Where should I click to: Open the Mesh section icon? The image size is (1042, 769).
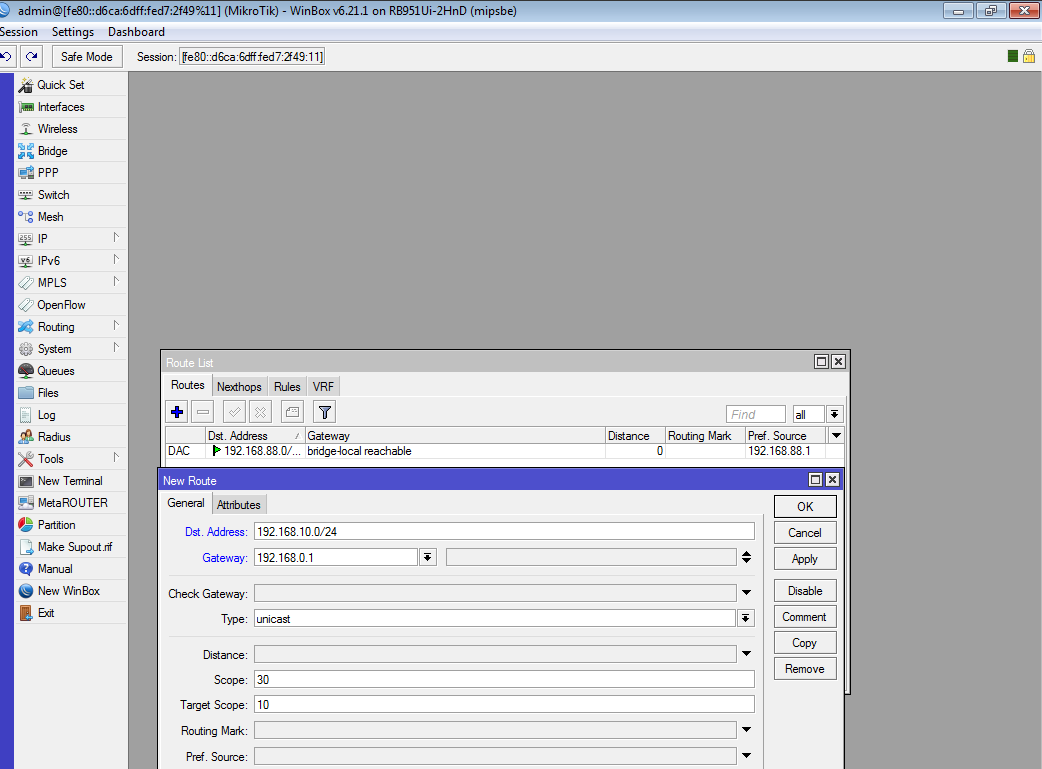click(26, 217)
